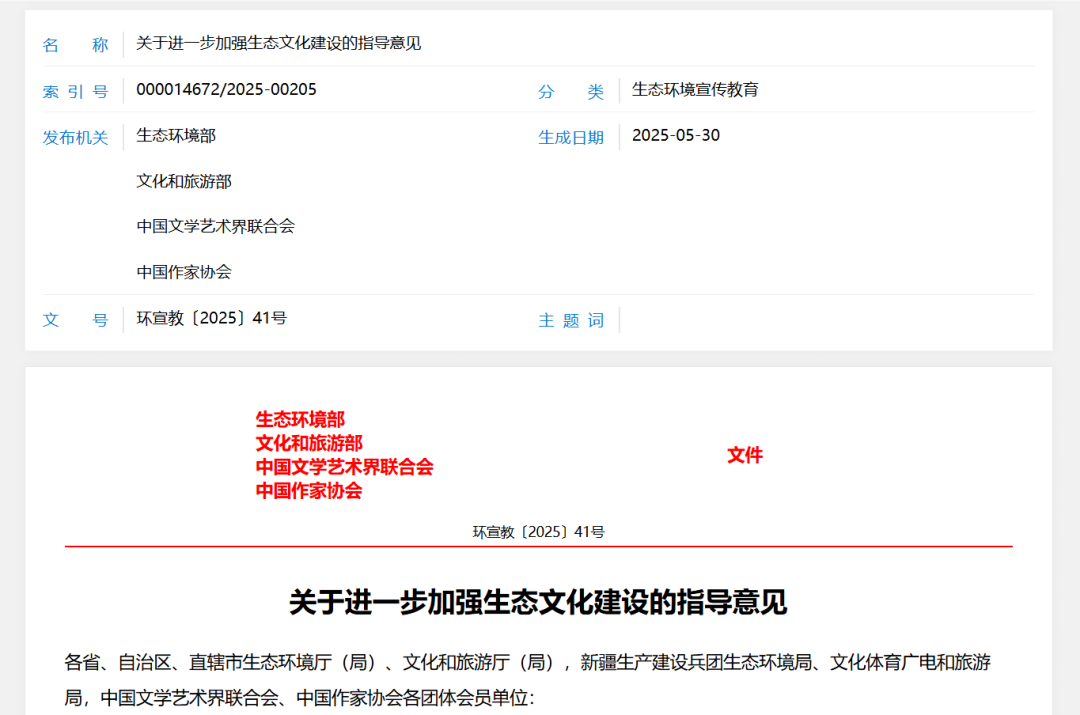Select the document title in the 名称 row
The image size is (1080, 715).
click(x=278, y=43)
